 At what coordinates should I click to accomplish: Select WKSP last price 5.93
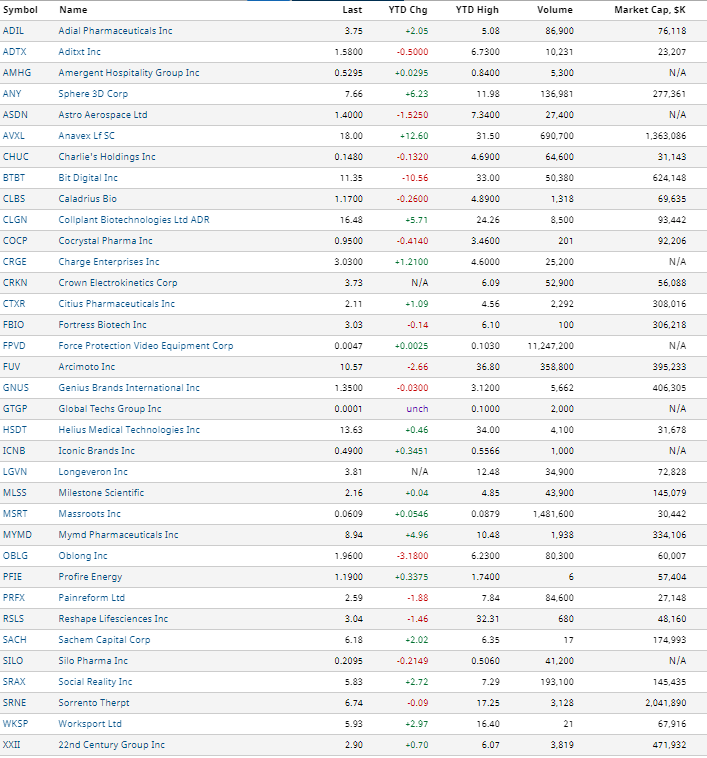tap(354, 724)
